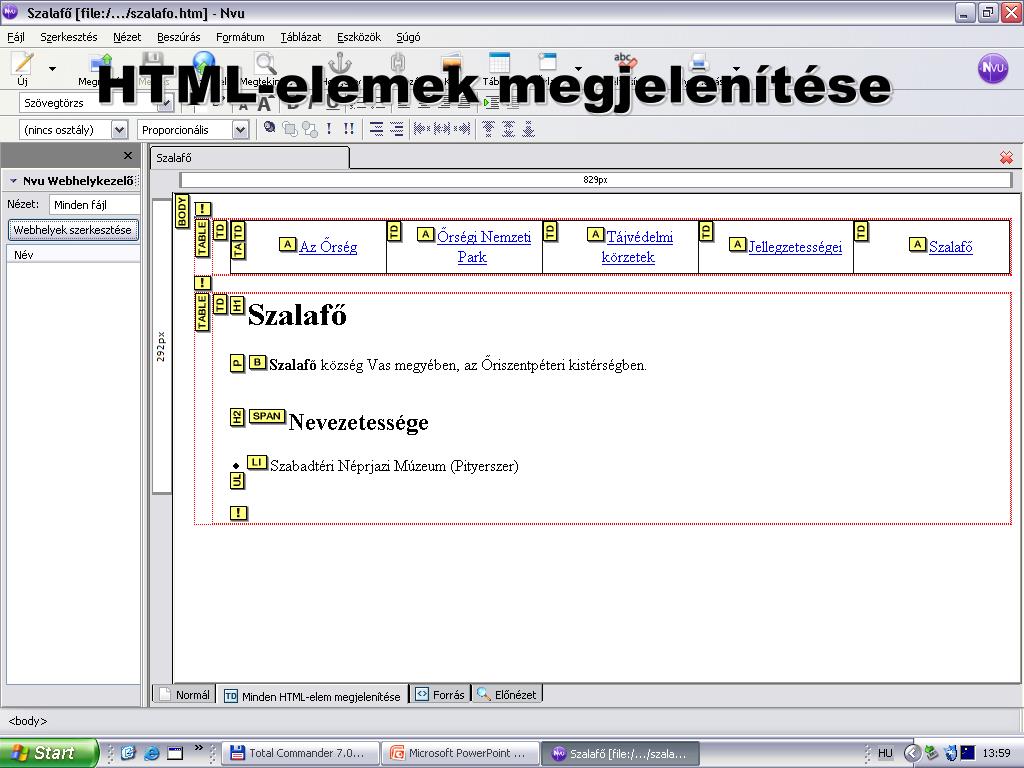Switch to the Normál view tab
The width and height of the screenshot is (1024, 768).
(x=185, y=695)
